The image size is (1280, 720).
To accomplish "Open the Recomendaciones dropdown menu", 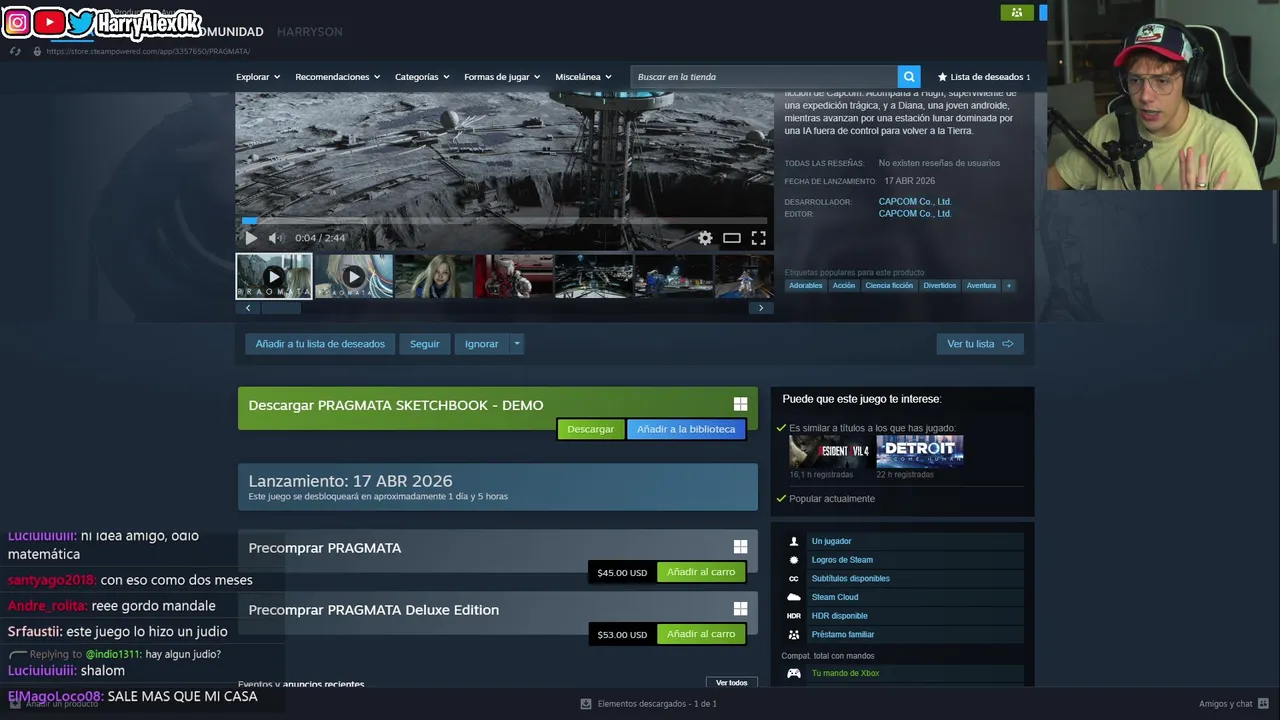I will coord(337,77).
